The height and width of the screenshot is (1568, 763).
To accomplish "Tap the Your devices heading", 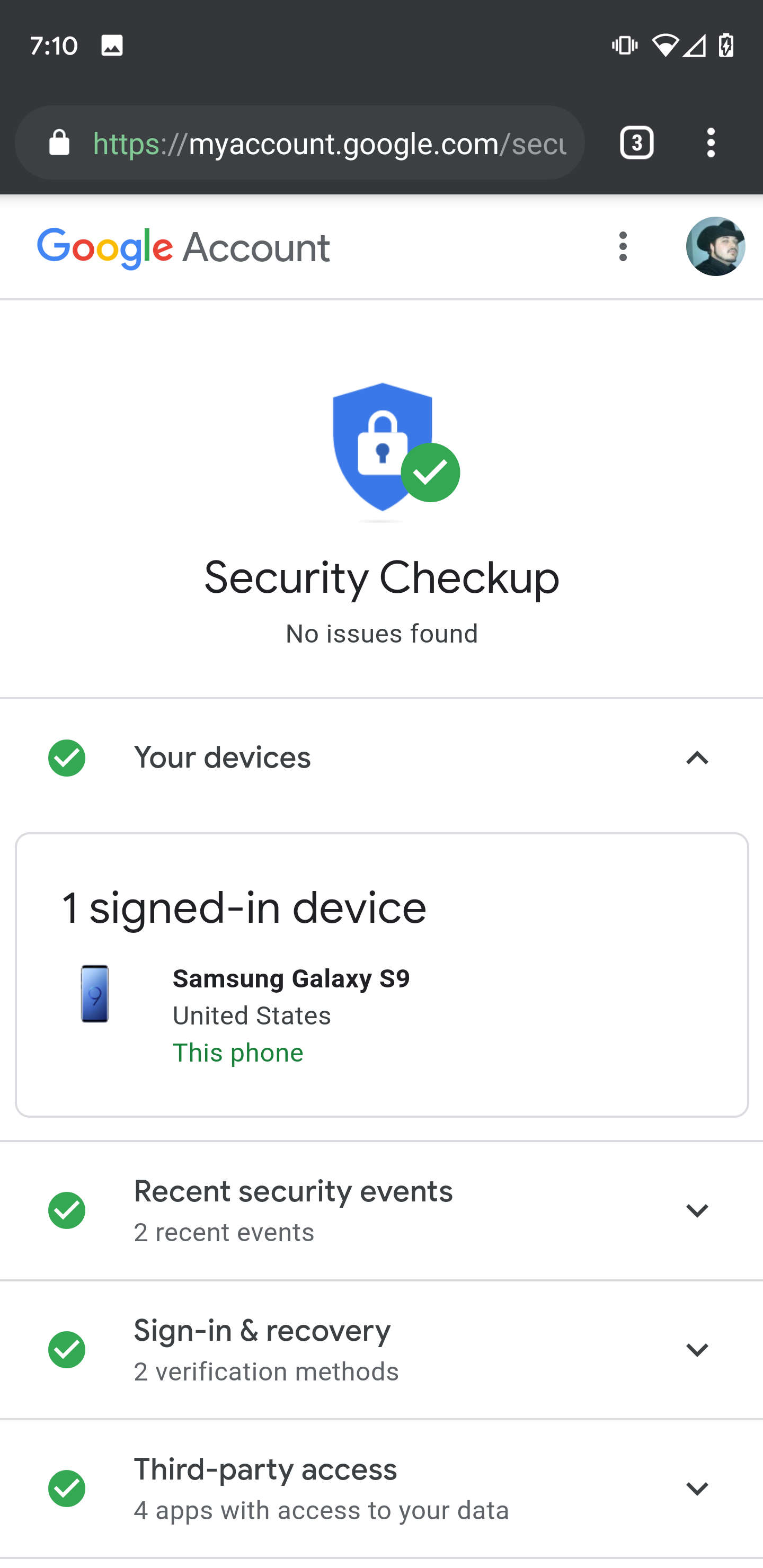I will coord(222,758).
